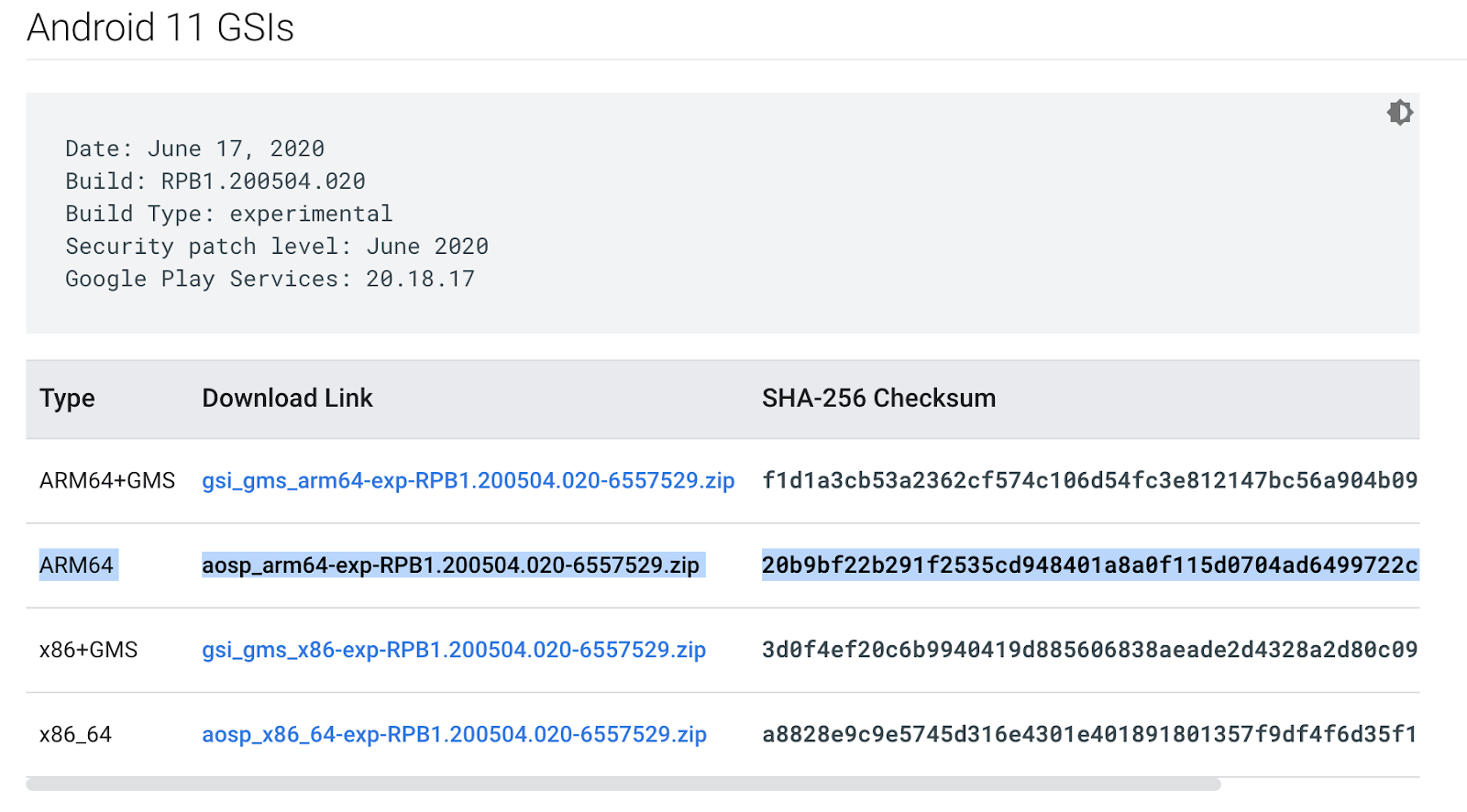Toggle dark theme for the code block
Screen dimensions: 1467x812
click(1399, 113)
